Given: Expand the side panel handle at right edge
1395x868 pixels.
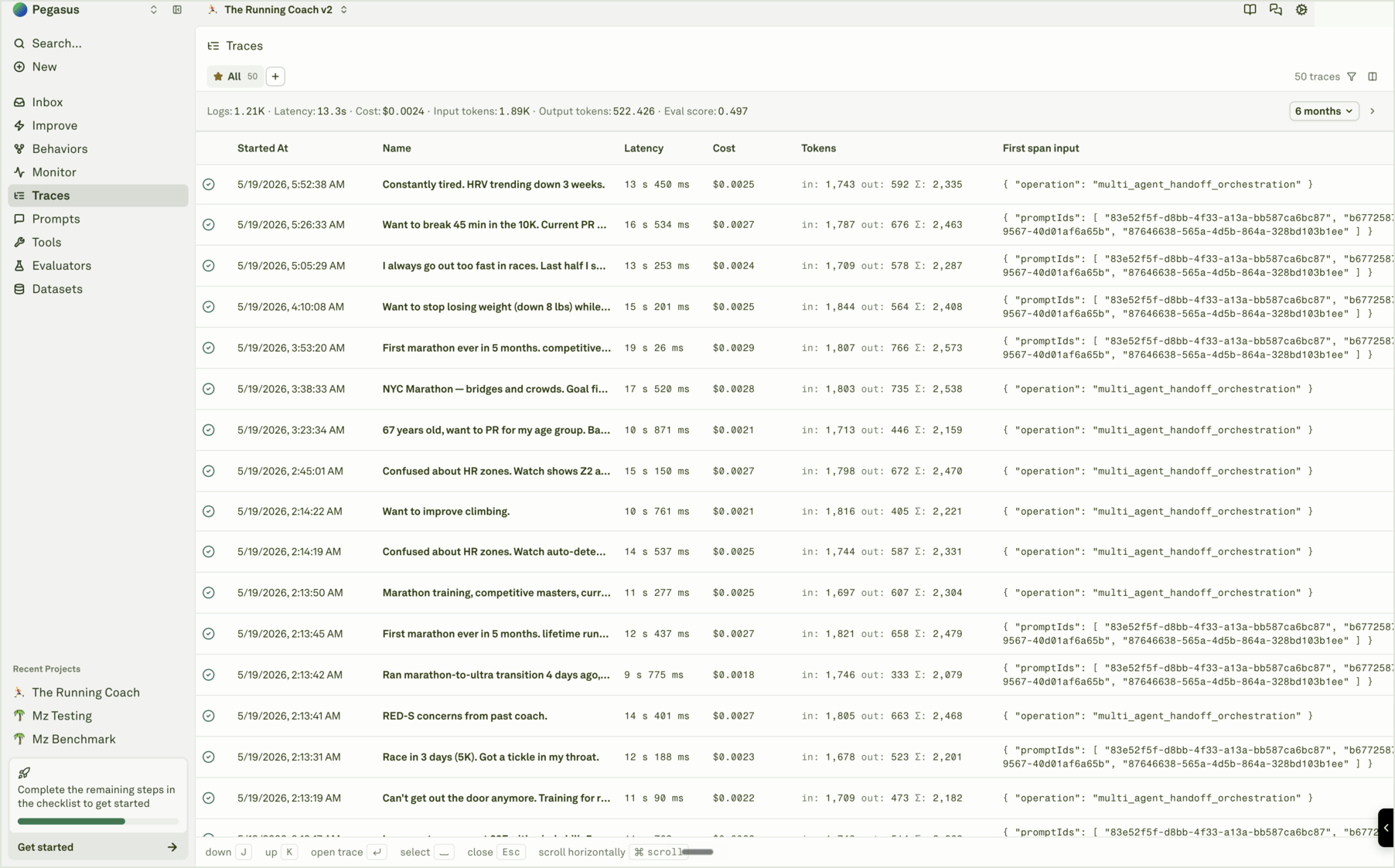Looking at the screenshot, I should click(x=1386, y=828).
